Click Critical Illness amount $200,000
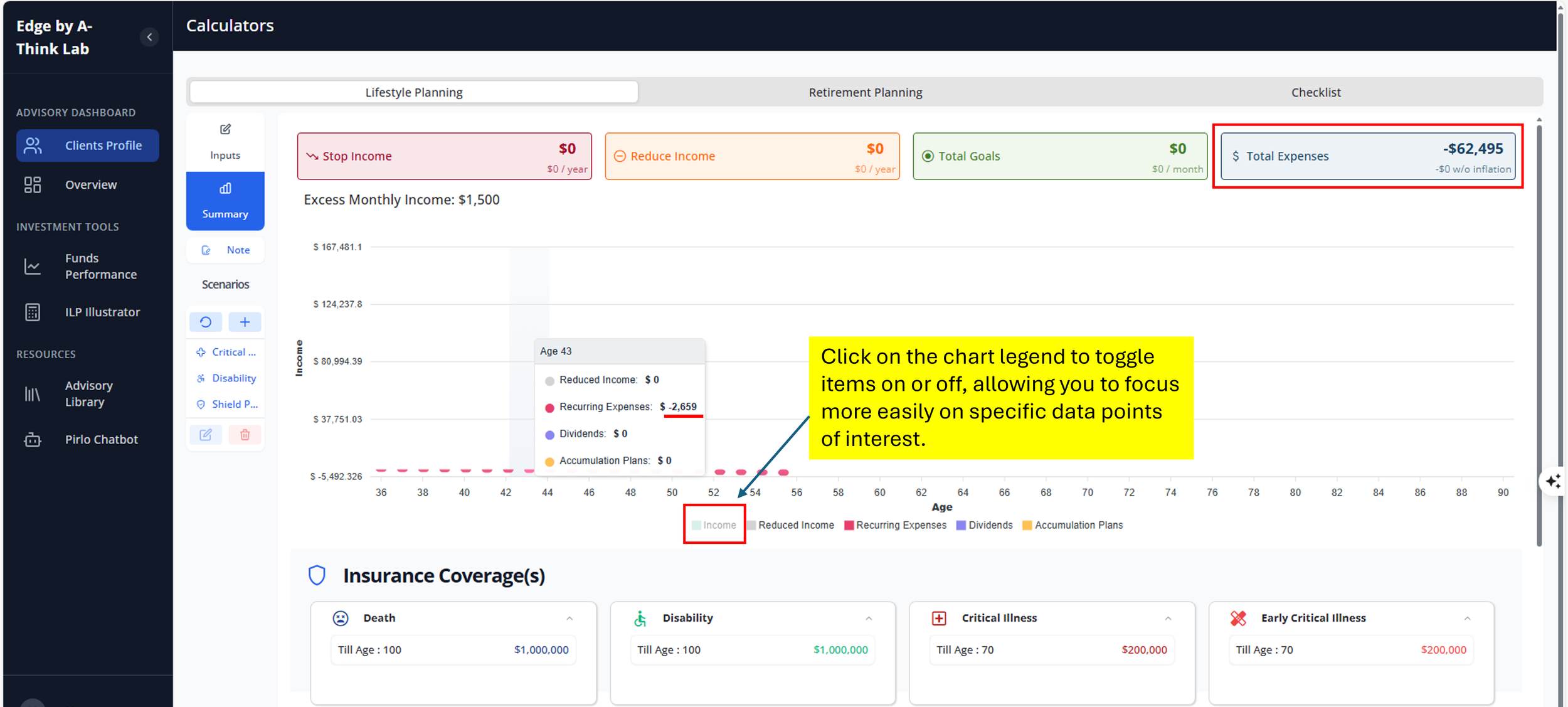 pyautogui.click(x=1144, y=650)
